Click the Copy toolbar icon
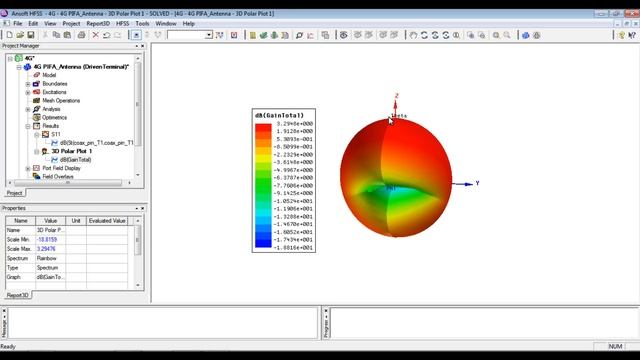640x360 pixels. pyautogui.click(x=56, y=35)
